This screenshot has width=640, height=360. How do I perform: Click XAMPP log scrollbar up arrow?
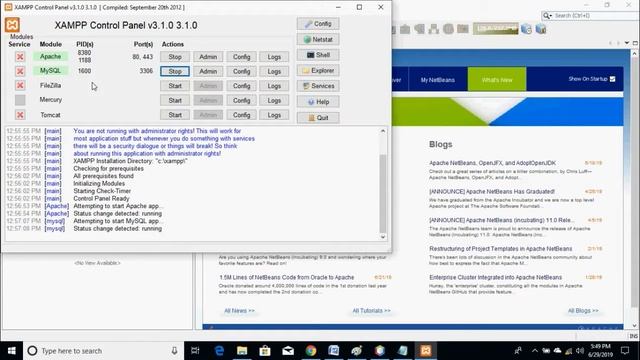point(383,131)
